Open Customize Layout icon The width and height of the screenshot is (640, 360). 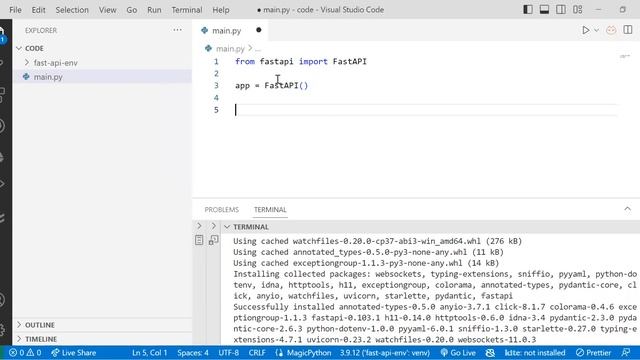pyautogui.click(x=578, y=9)
